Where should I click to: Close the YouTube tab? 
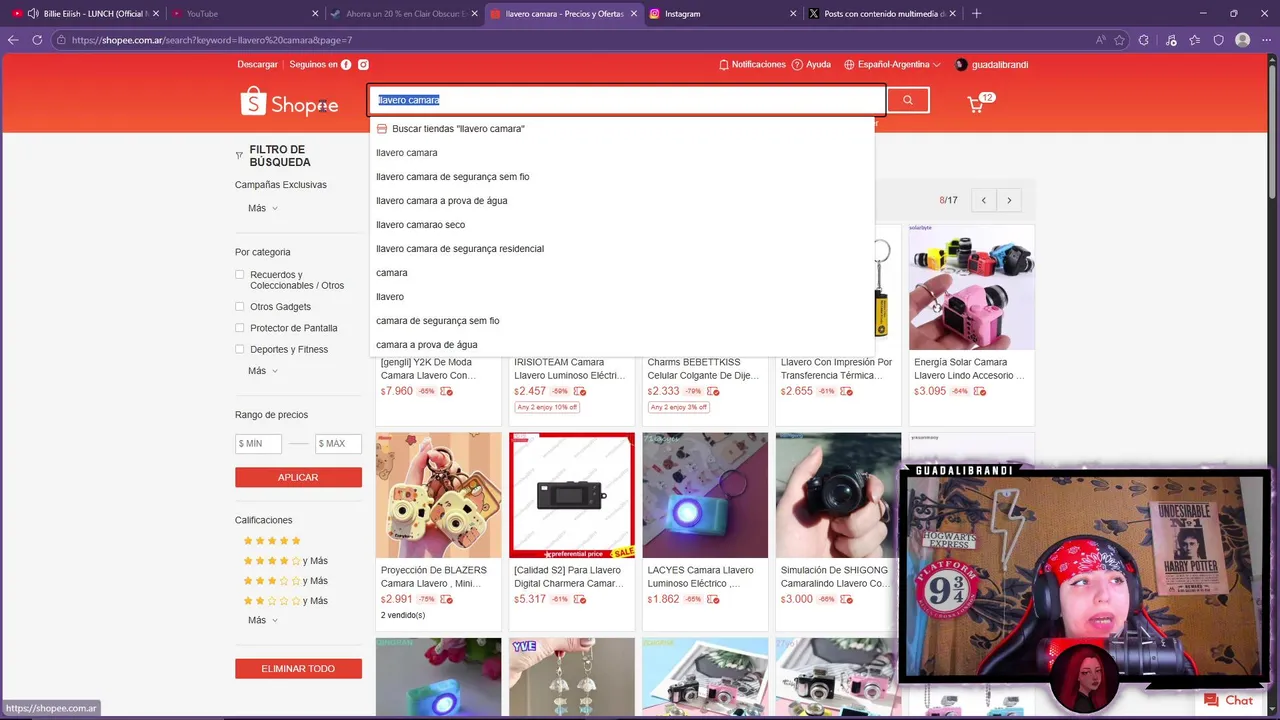click(x=315, y=14)
